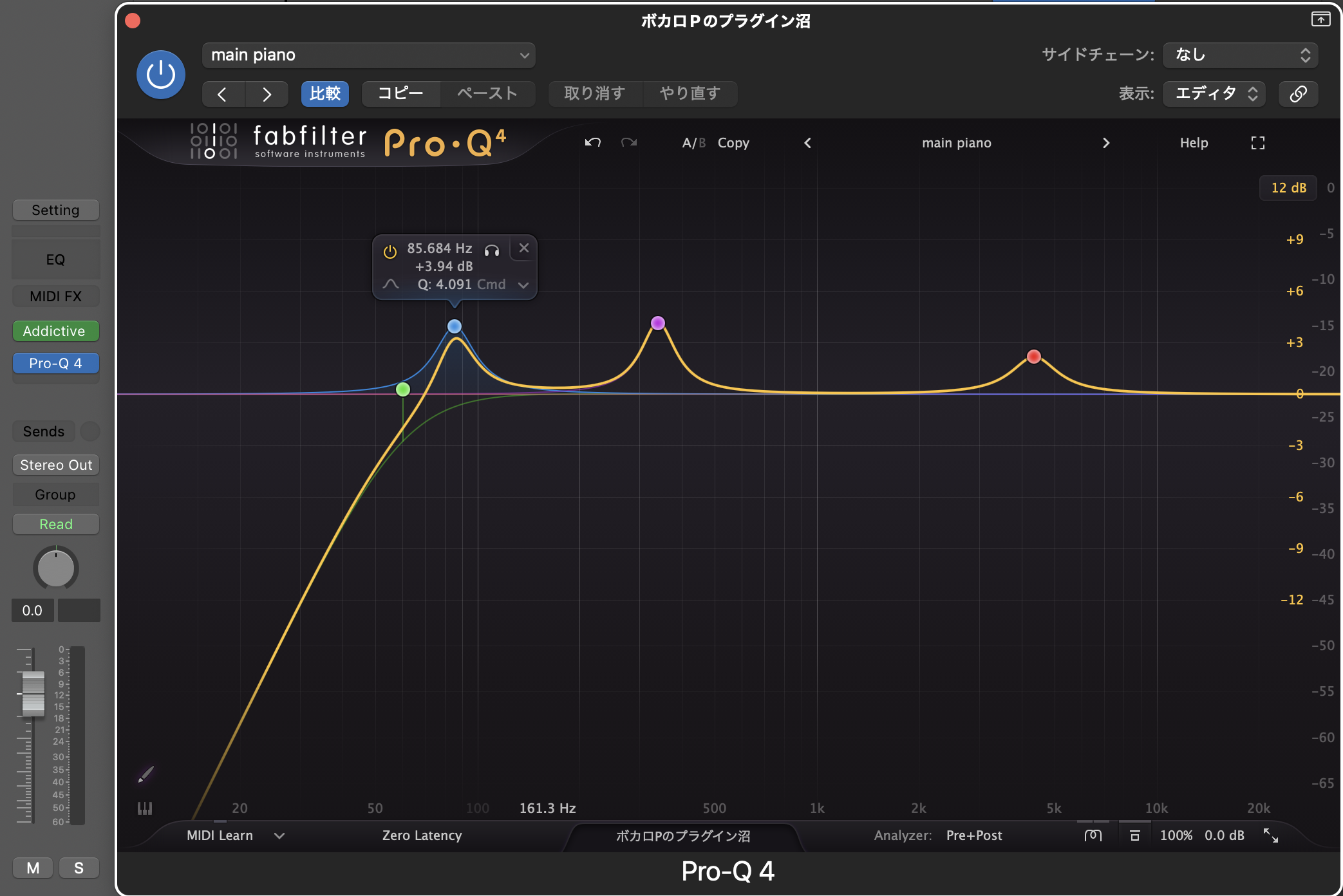Delete band with the X icon
Image resolution: width=1343 pixels, height=896 pixels.
(524, 248)
